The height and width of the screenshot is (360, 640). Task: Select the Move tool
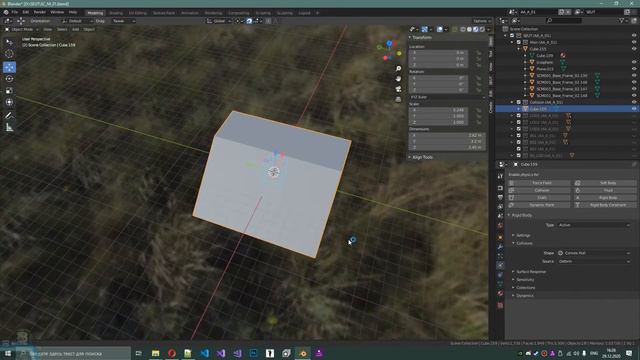9,67
